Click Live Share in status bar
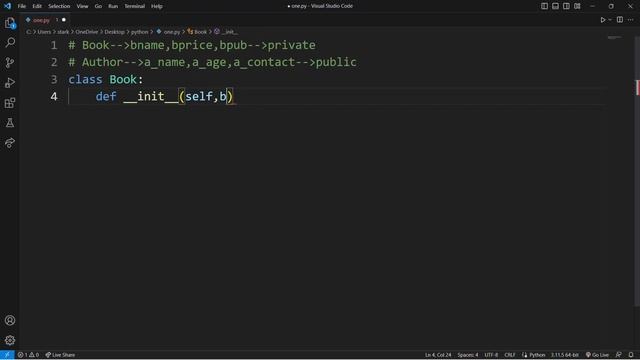 point(60,355)
